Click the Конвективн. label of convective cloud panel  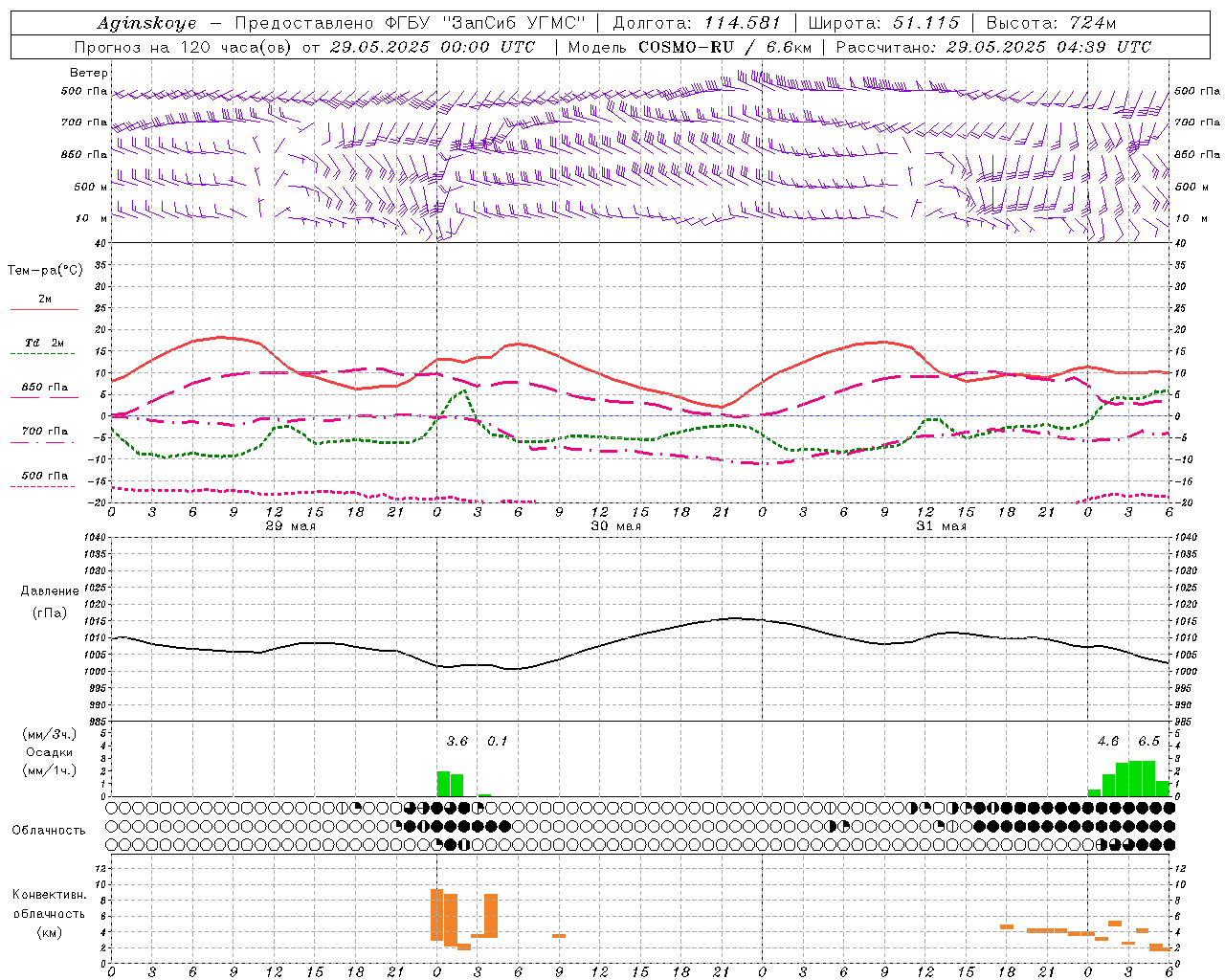click(x=49, y=895)
